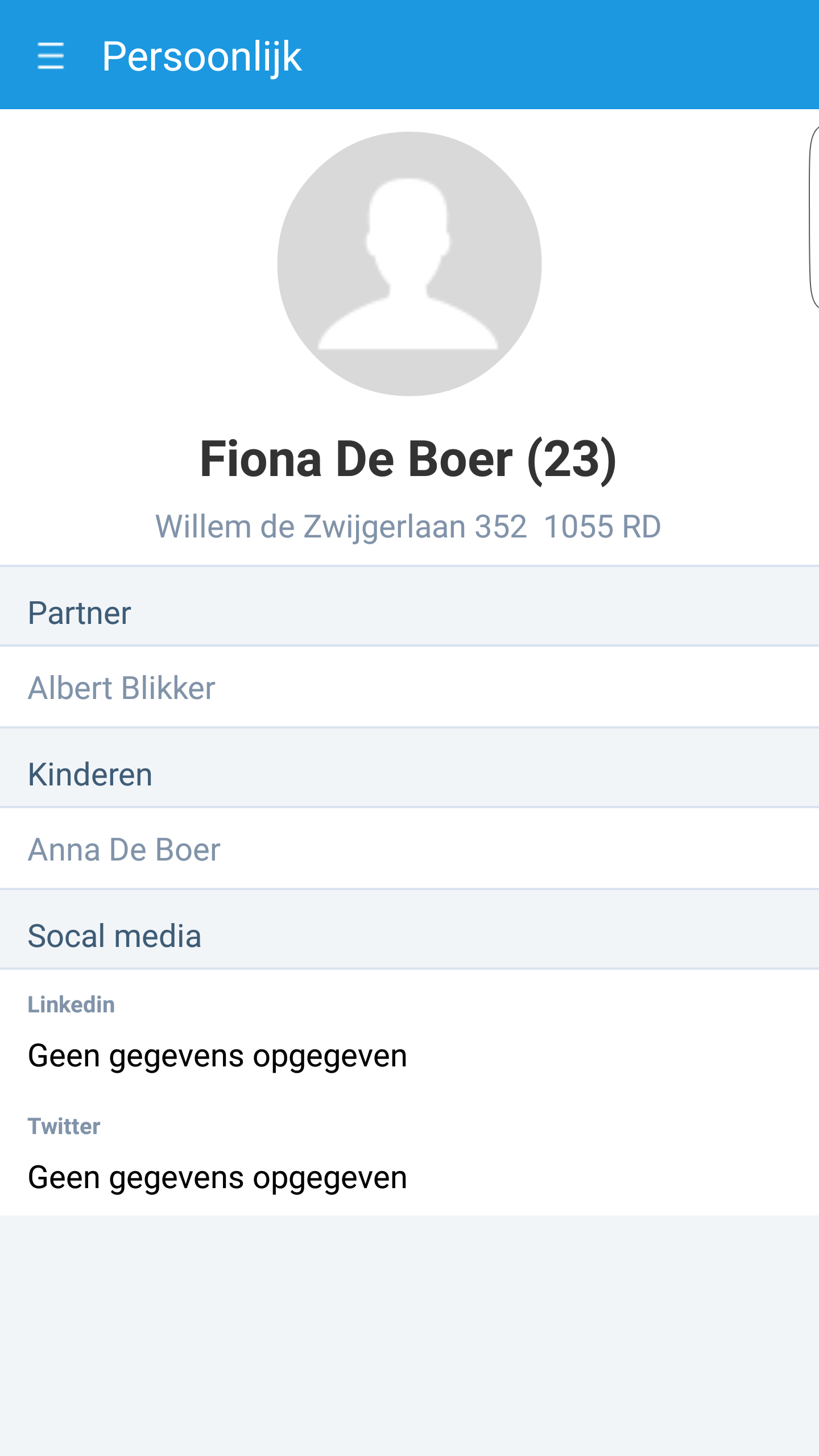Tap the Partner section header

(x=80, y=613)
